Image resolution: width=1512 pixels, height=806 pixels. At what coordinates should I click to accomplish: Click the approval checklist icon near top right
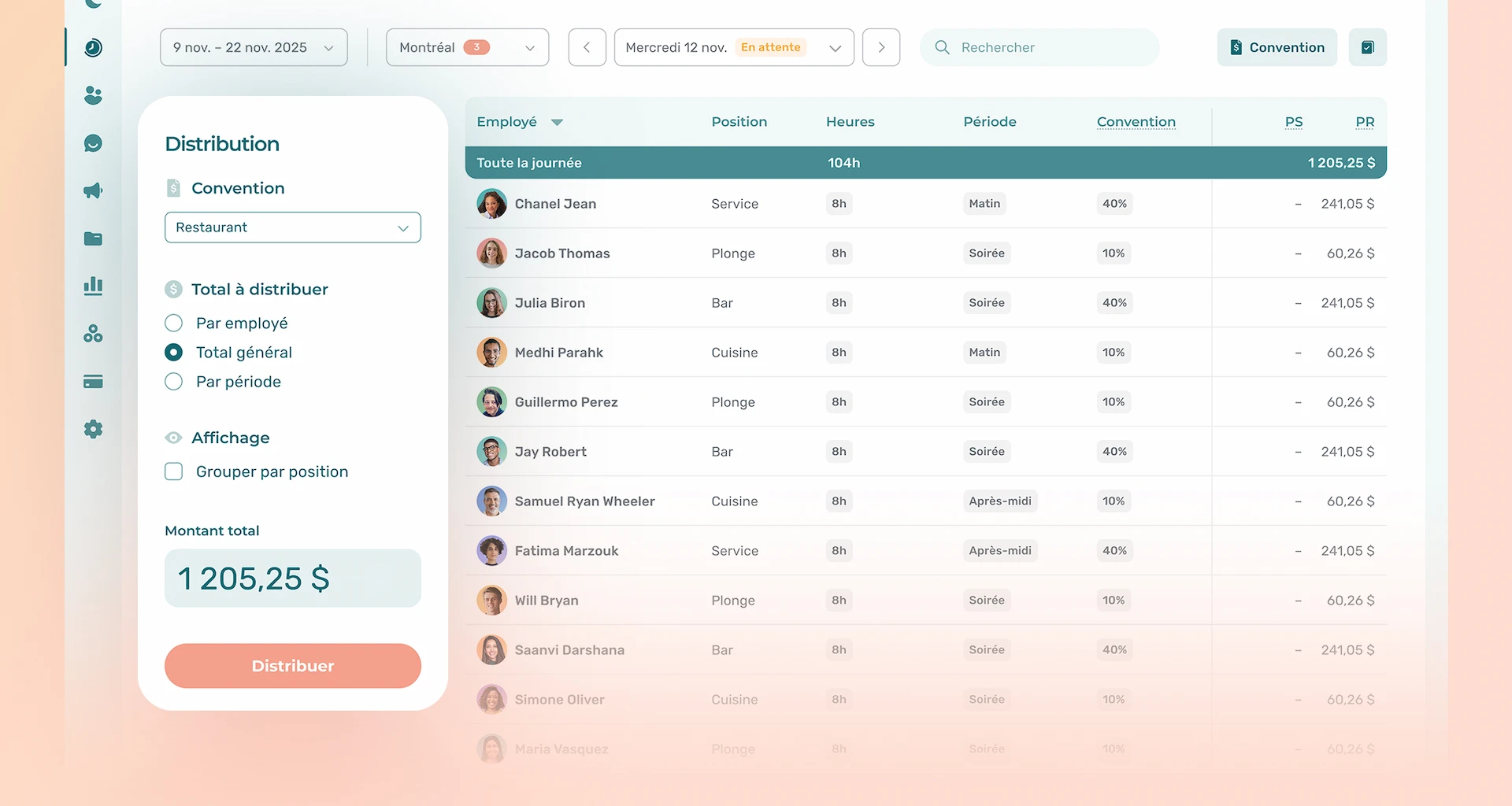(x=1368, y=47)
